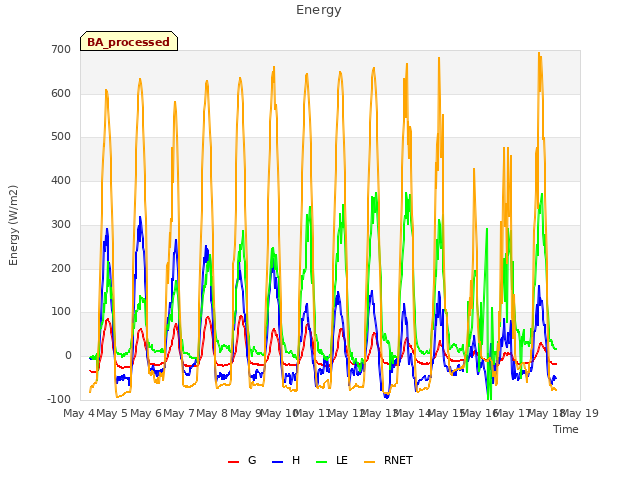The height and width of the screenshot is (480, 640).
Task: Click the May 5 x-axis tick label
Action: 112,413
